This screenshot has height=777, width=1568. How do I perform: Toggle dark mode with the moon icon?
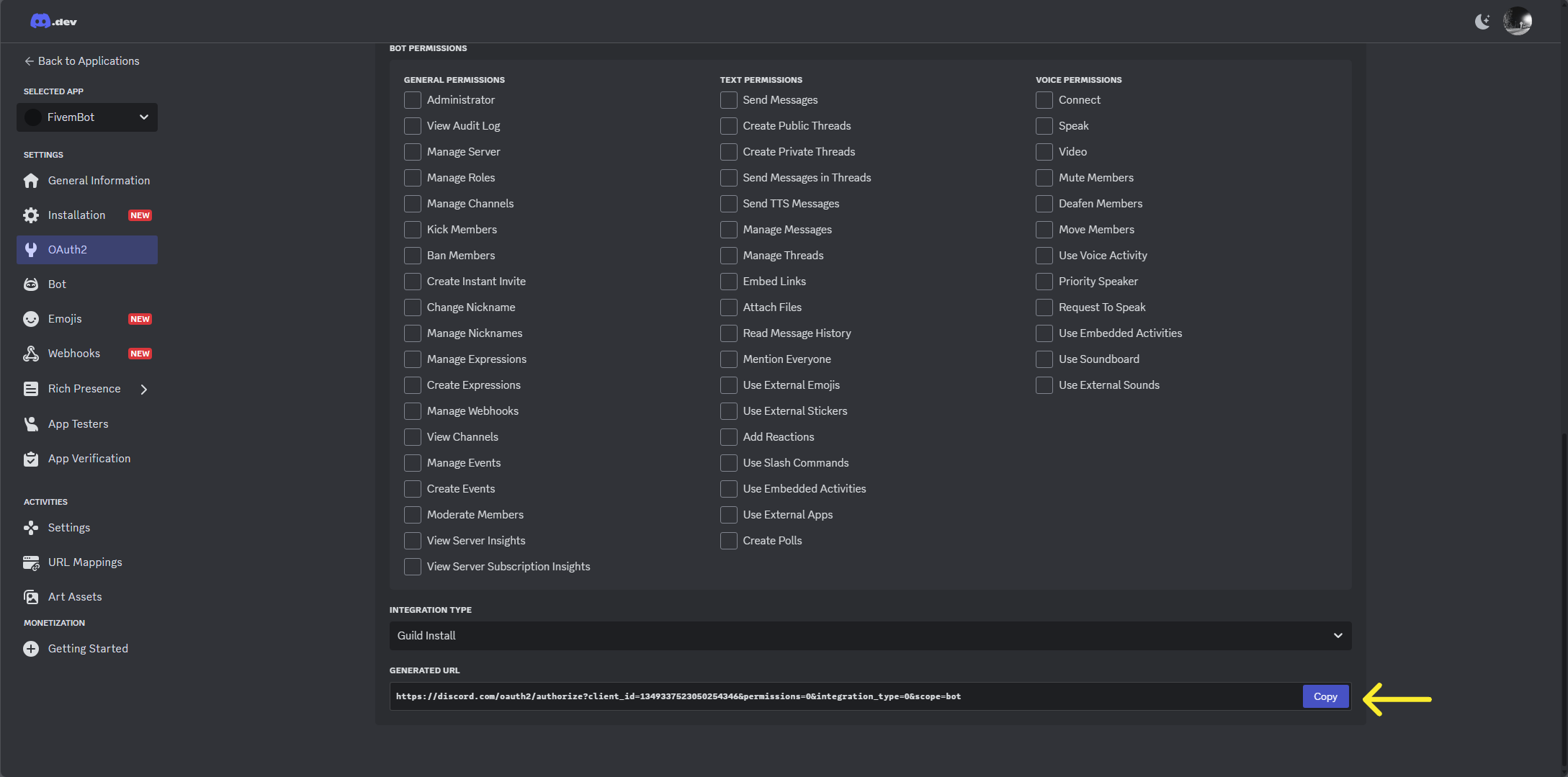(1483, 21)
